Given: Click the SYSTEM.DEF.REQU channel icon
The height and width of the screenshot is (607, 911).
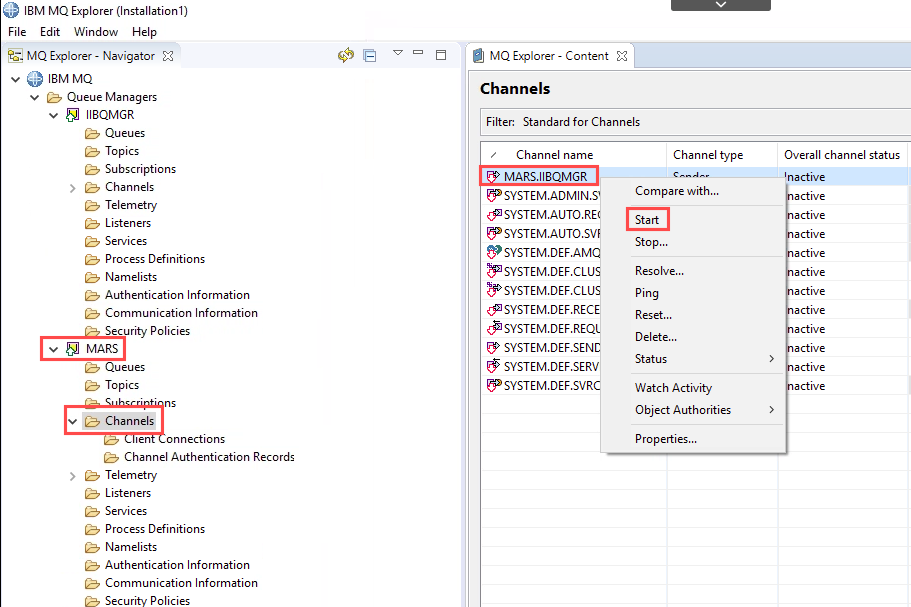Looking at the screenshot, I should pos(493,328).
